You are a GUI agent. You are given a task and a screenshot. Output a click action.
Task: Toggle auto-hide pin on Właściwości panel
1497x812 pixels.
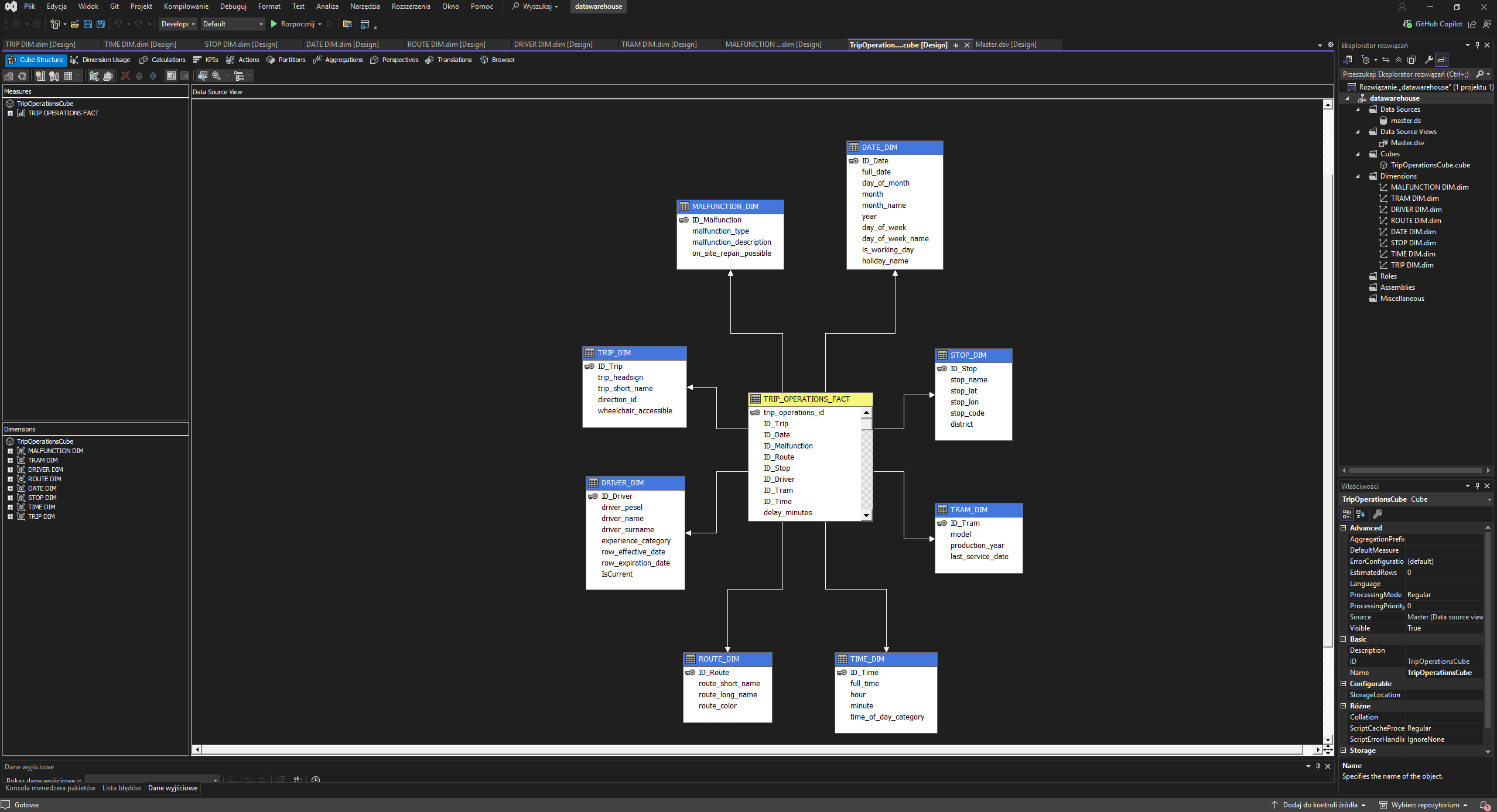(x=1477, y=486)
